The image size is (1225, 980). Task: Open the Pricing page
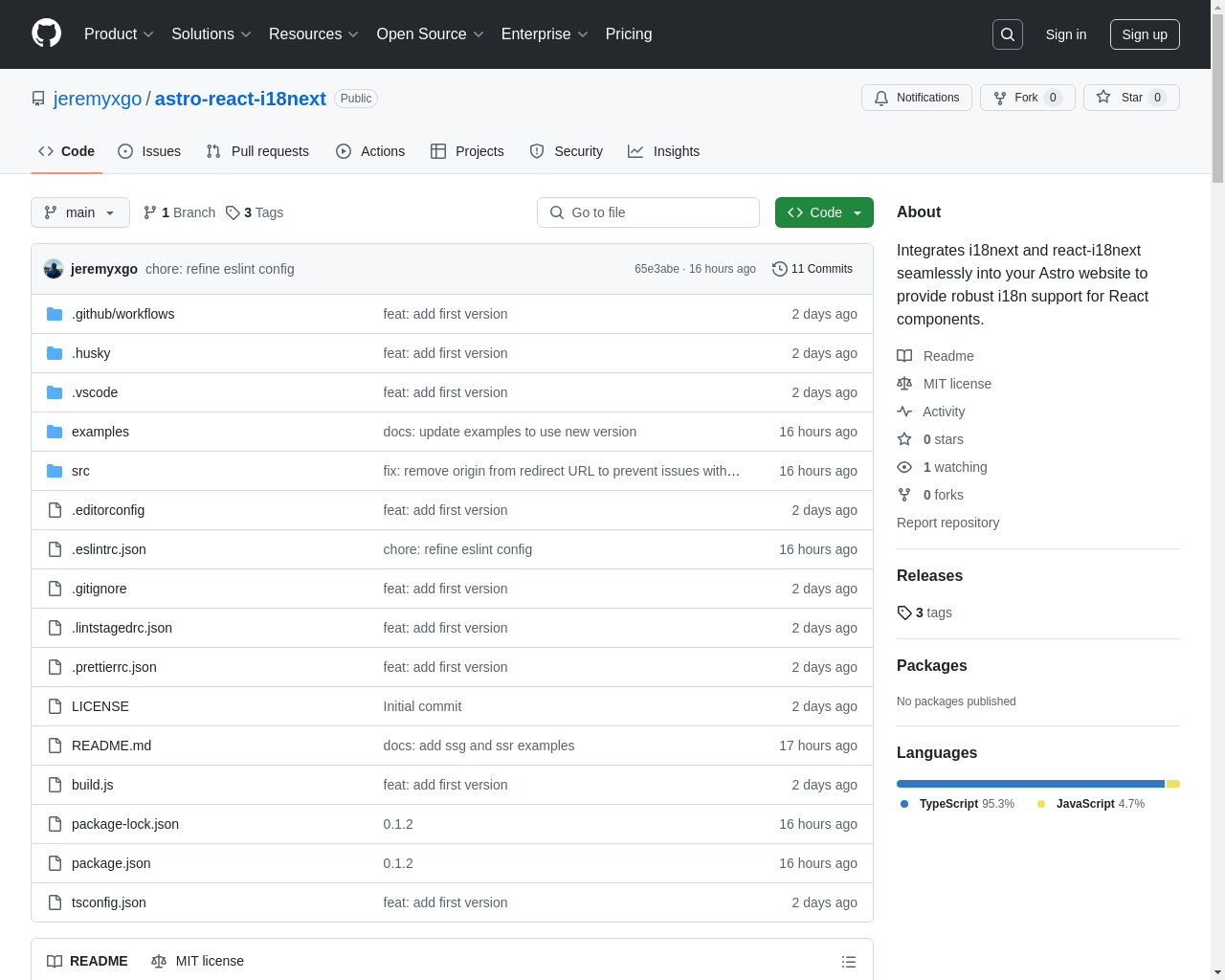(x=629, y=34)
